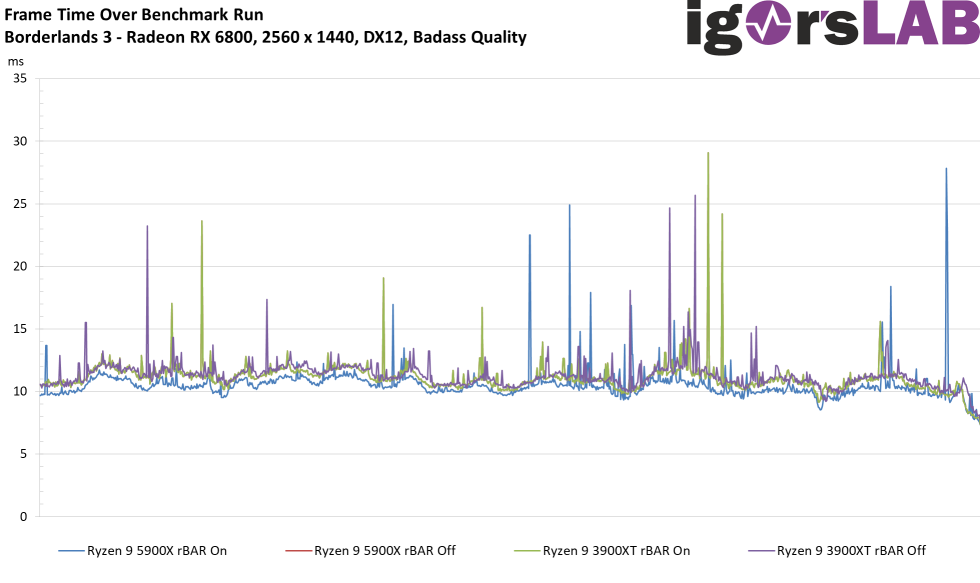Click the purple legend line swatch

coord(761,551)
